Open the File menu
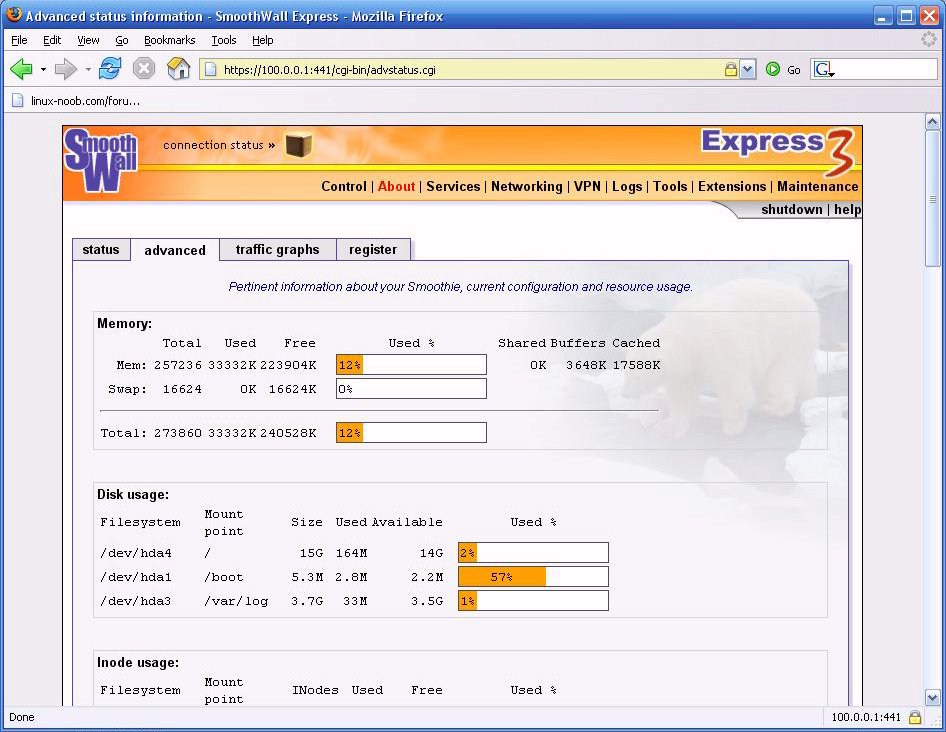 pyautogui.click(x=19, y=40)
